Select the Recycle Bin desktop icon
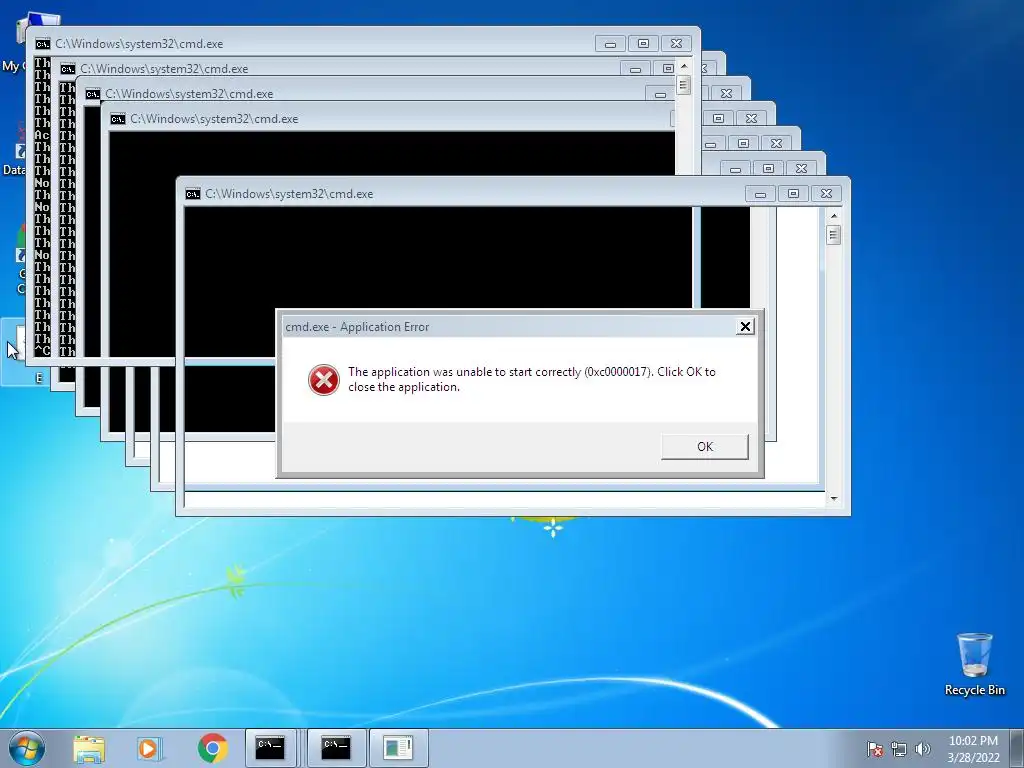Image resolution: width=1024 pixels, height=768 pixels. point(974,664)
